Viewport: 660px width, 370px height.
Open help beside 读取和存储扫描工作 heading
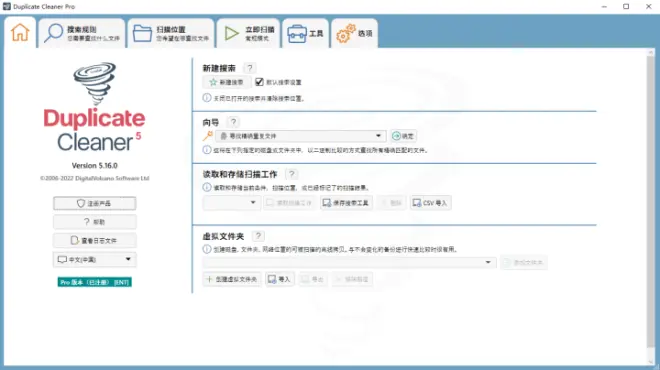coord(291,174)
